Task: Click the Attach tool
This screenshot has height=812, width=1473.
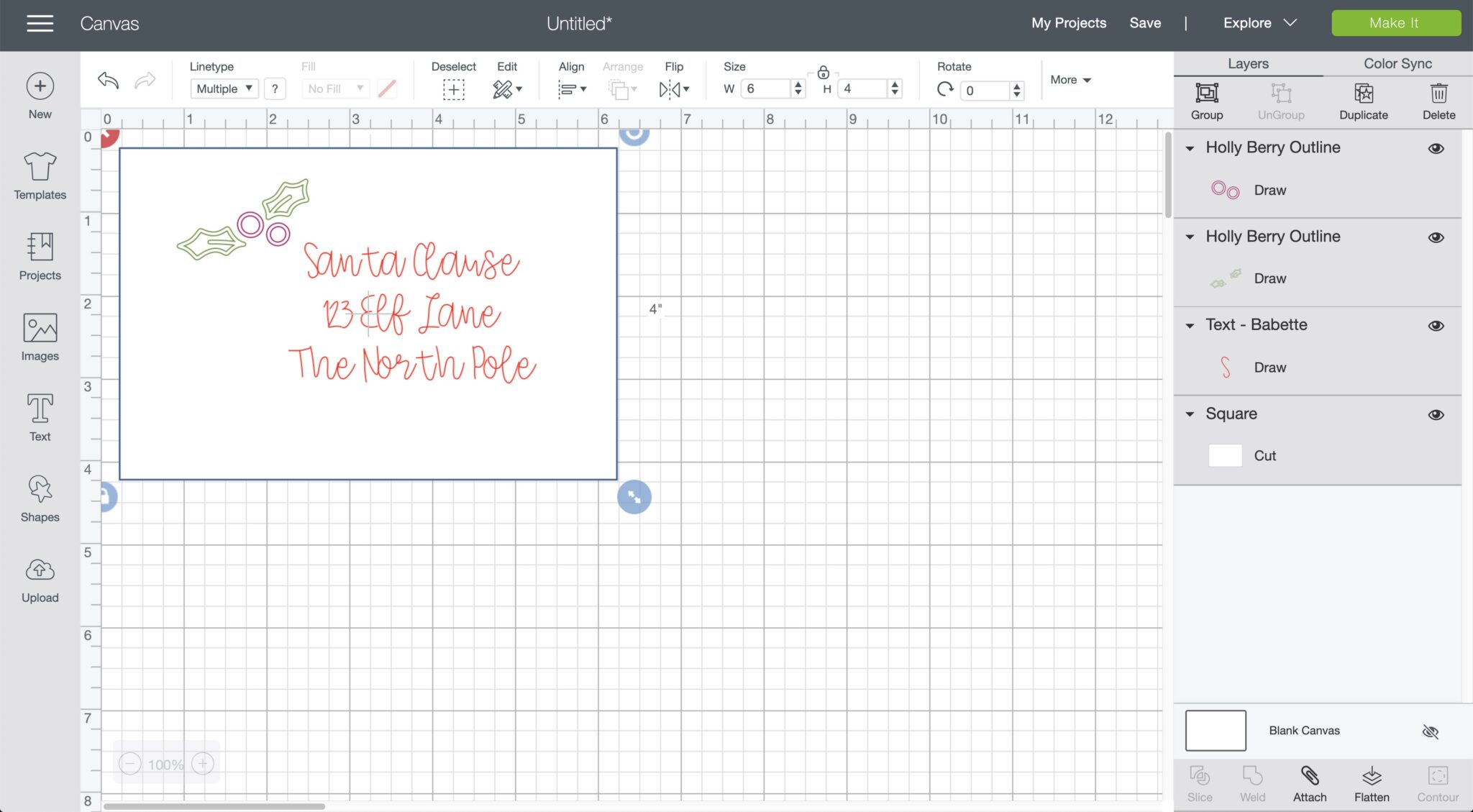Action: click(x=1309, y=783)
